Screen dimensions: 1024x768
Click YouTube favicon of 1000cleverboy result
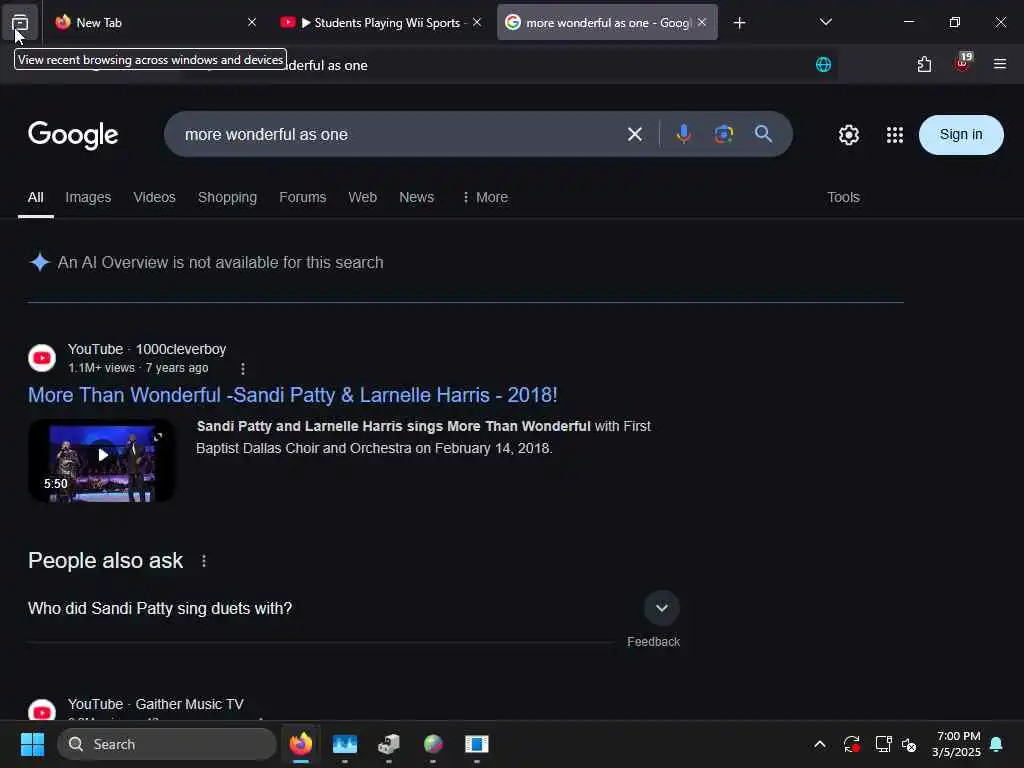(x=42, y=358)
